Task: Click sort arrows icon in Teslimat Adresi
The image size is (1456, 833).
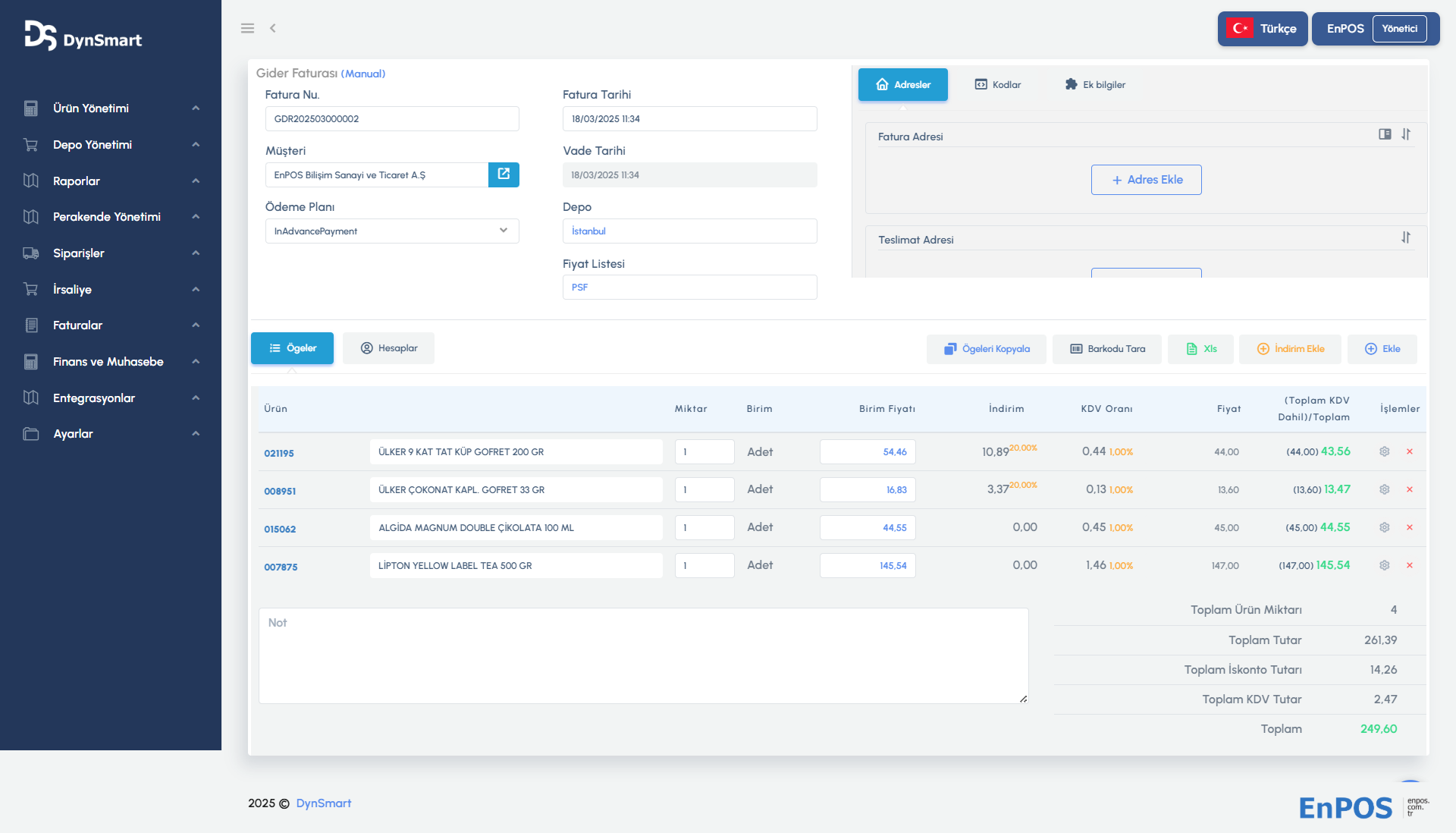Action: point(1406,237)
